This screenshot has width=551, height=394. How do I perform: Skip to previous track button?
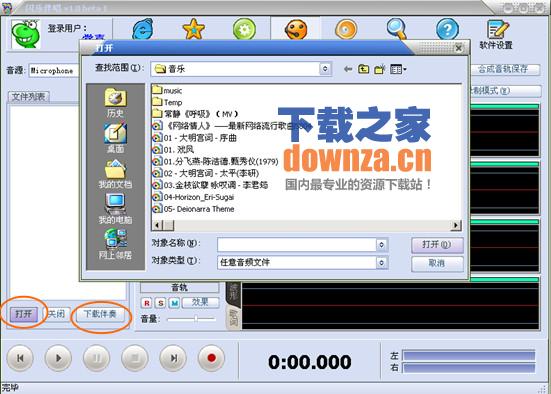20,358
